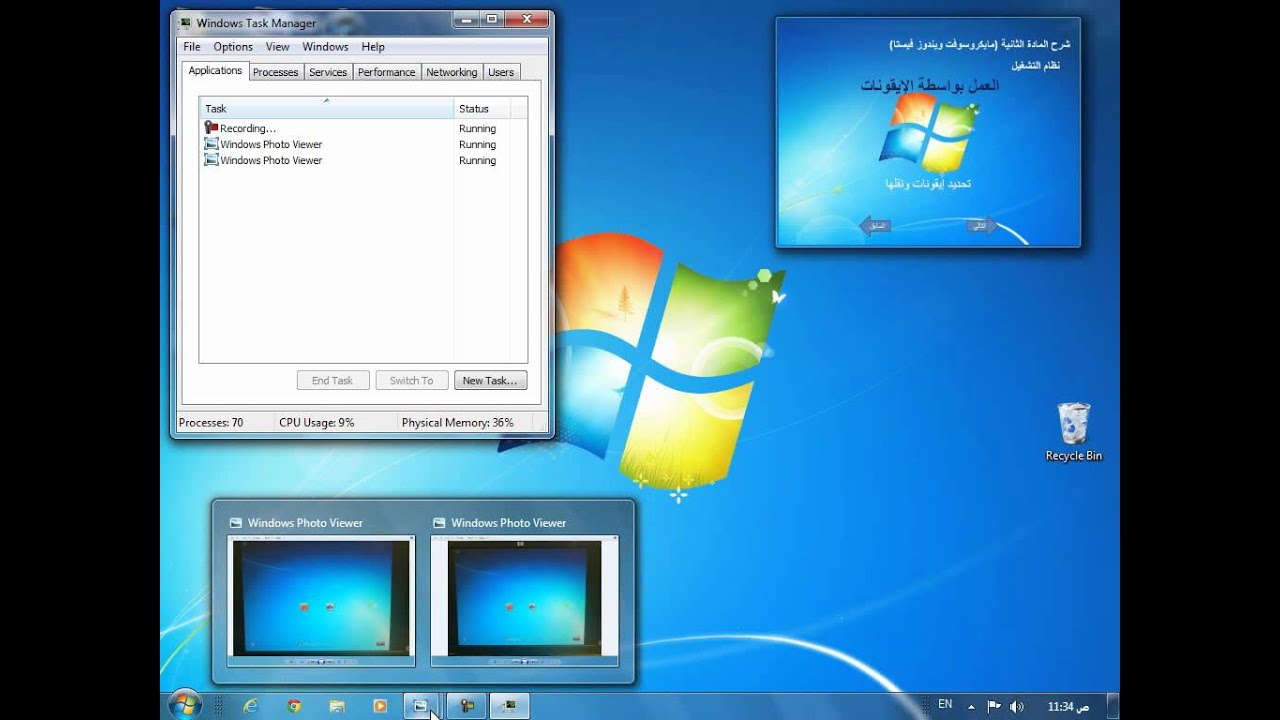Click the Recording task red icon
Viewport: 1280px width, 720px height.
pos(211,128)
